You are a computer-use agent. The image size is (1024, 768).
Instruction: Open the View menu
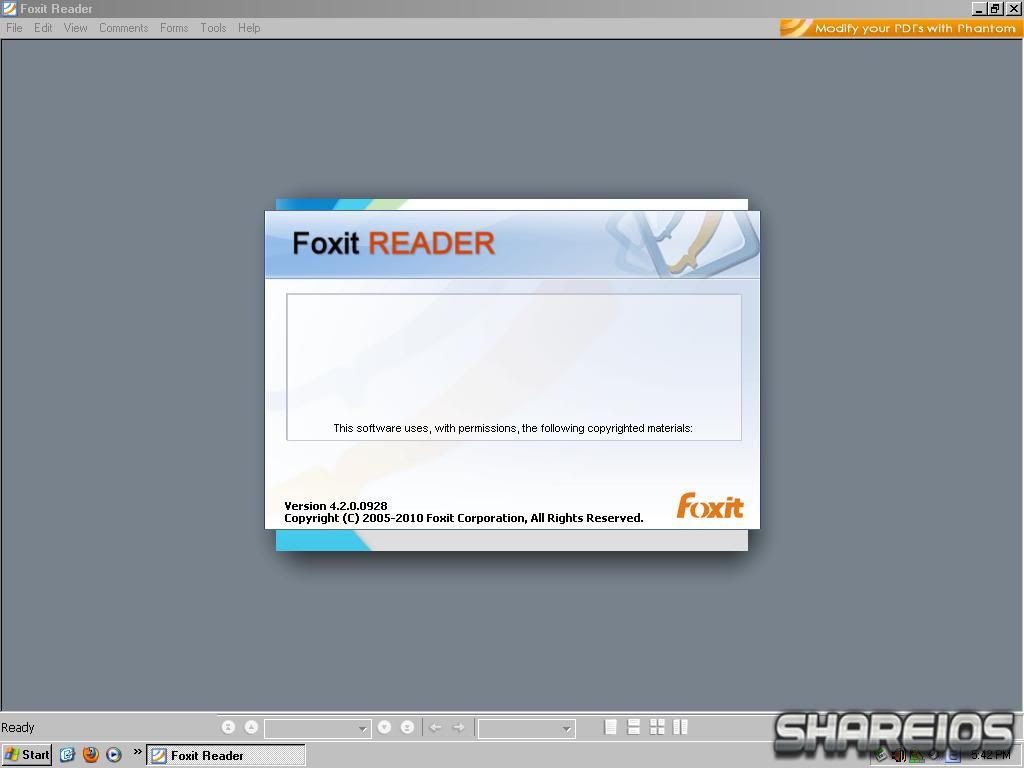coord(76,28)
